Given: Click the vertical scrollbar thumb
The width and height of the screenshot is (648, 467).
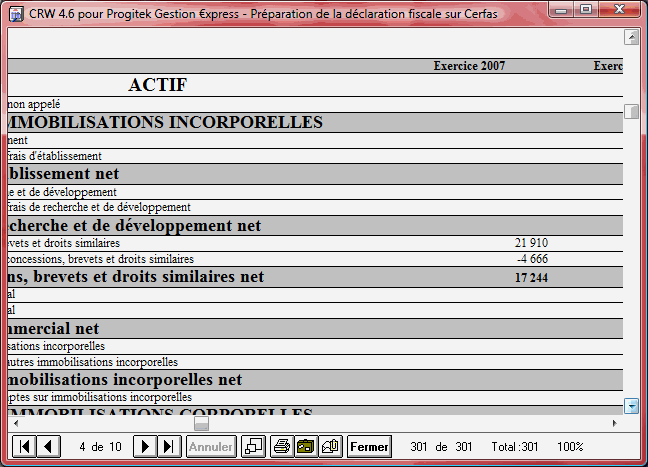Looking at the screenshot, I should pyautogui.click(x=631, y=112).
